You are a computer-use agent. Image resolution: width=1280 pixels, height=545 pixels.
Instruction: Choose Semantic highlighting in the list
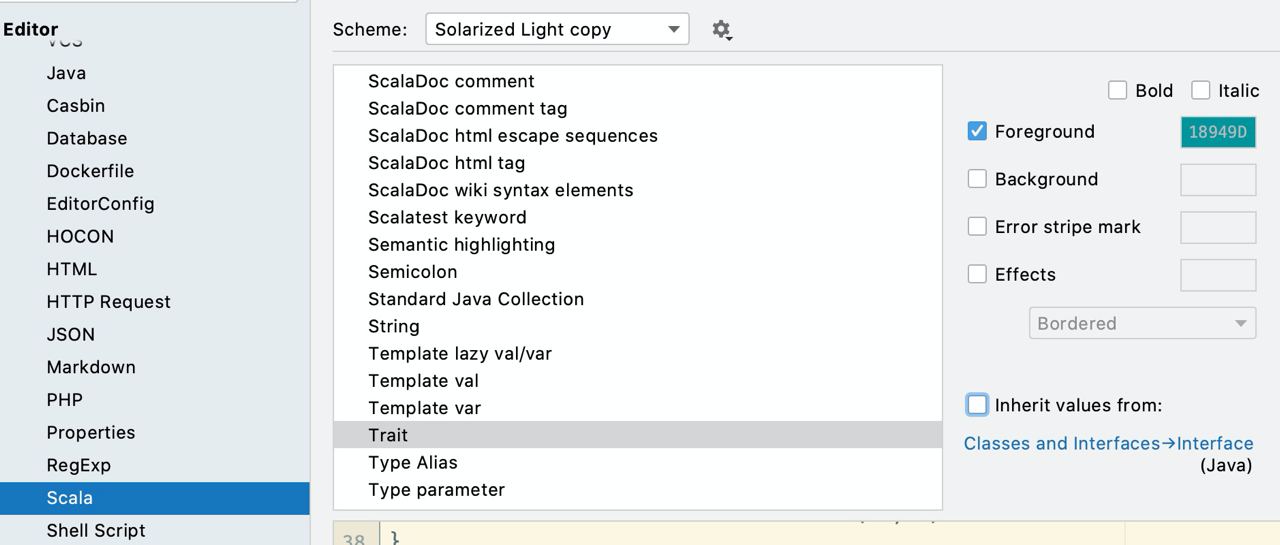click(x=638, y=244)
